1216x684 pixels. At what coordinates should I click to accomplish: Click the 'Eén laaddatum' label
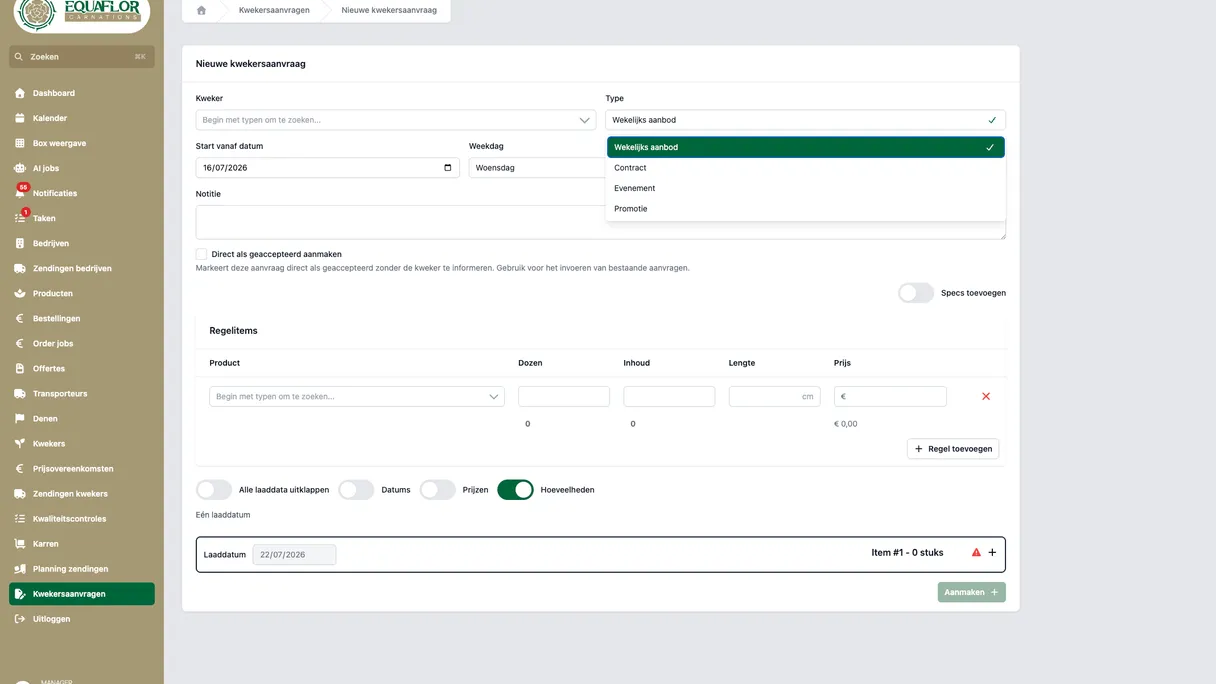tap(223, 515)
